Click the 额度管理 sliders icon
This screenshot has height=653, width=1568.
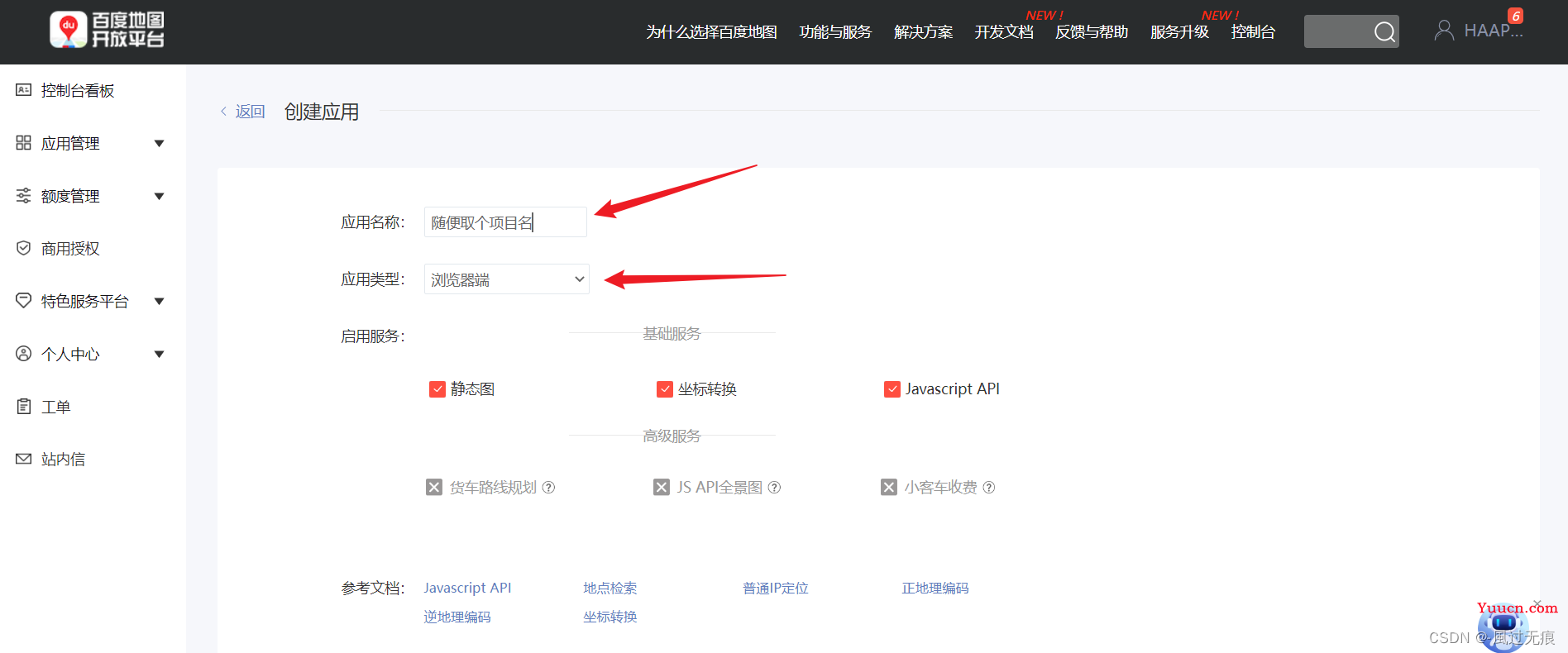click(24, 196)
